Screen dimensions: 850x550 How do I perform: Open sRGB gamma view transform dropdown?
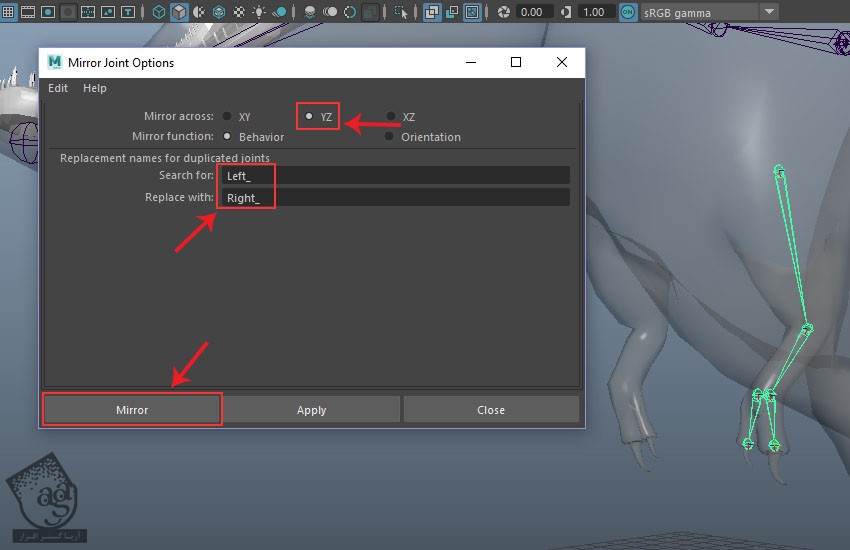(768, 12)
